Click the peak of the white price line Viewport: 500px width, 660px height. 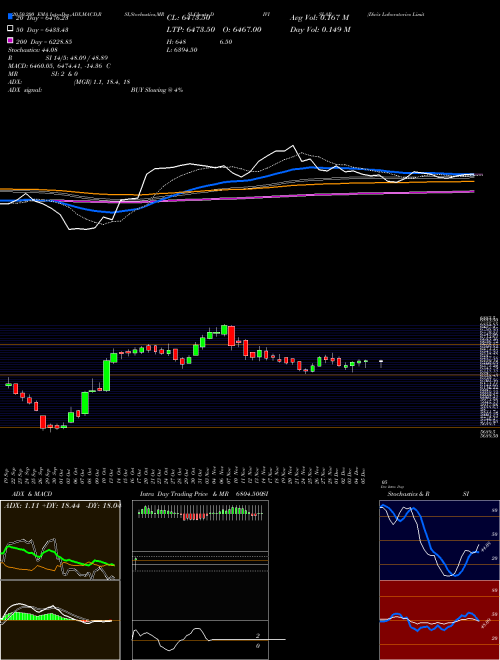click(293, 146)
